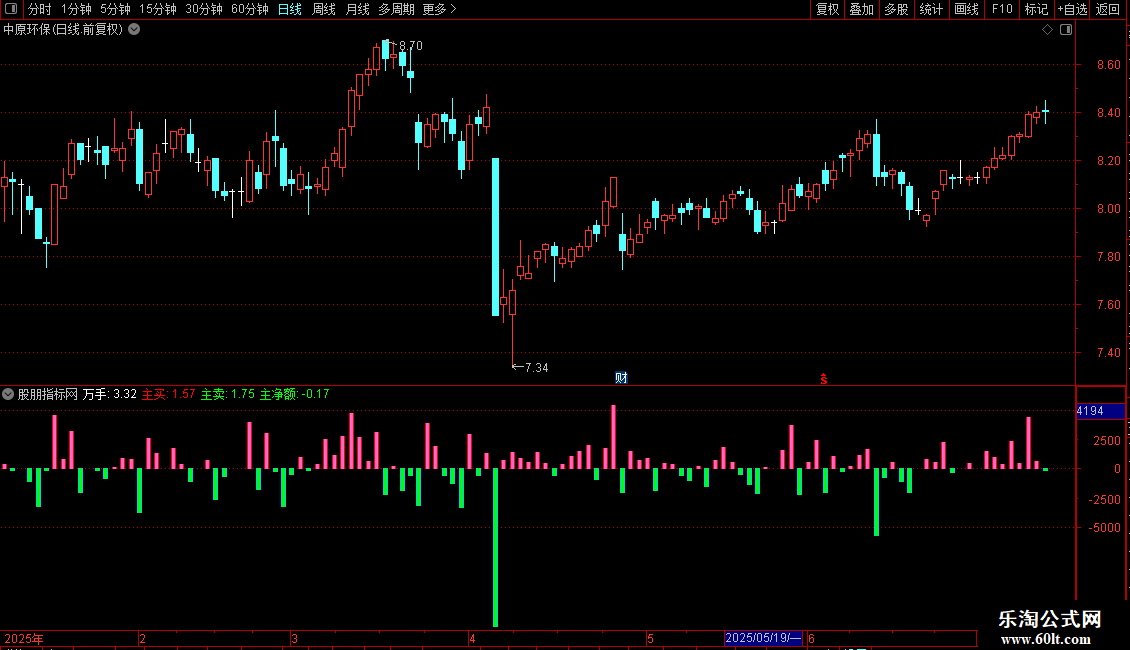Select the 1分钟 period
This screenshot has width=1130, height=650.
coord(76,9)
